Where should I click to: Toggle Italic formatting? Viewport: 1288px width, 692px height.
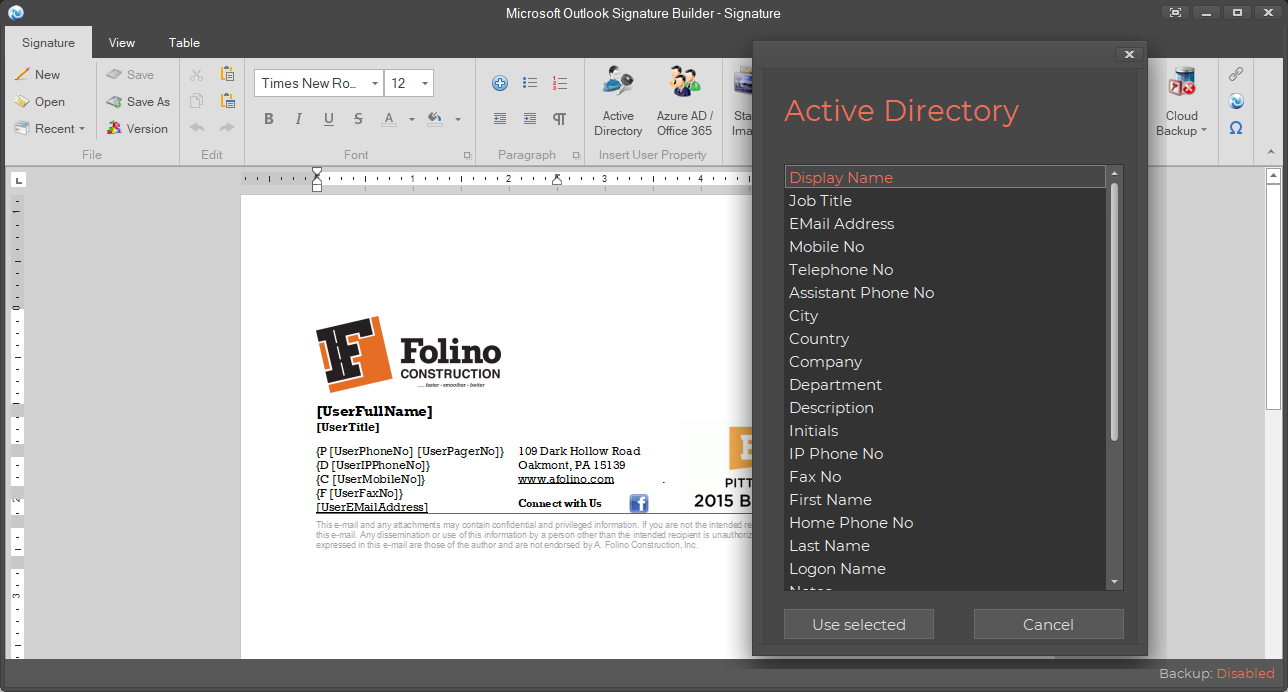(x=298, y=119)
